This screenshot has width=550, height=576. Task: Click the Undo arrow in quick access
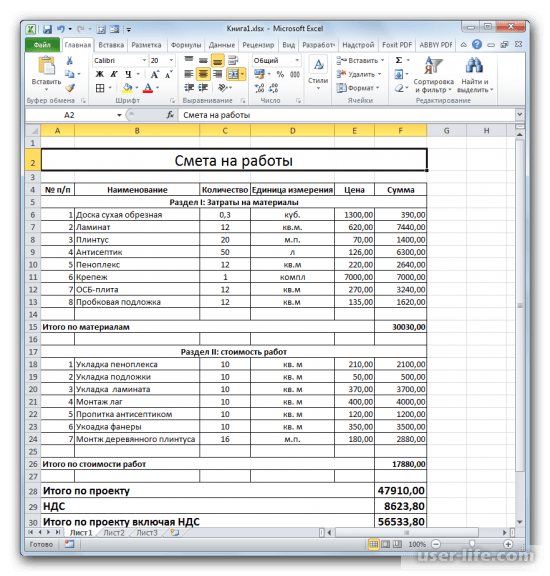click(x=61, y=29)
